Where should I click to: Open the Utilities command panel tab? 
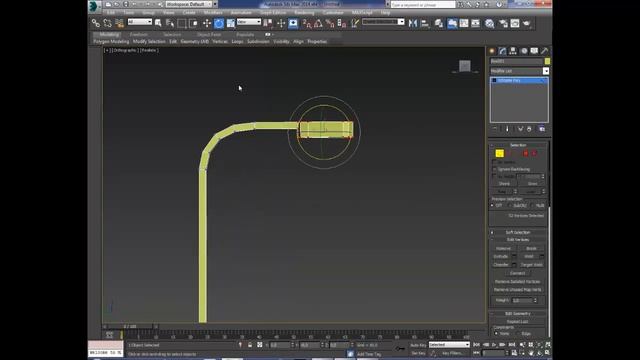[544, 51]
